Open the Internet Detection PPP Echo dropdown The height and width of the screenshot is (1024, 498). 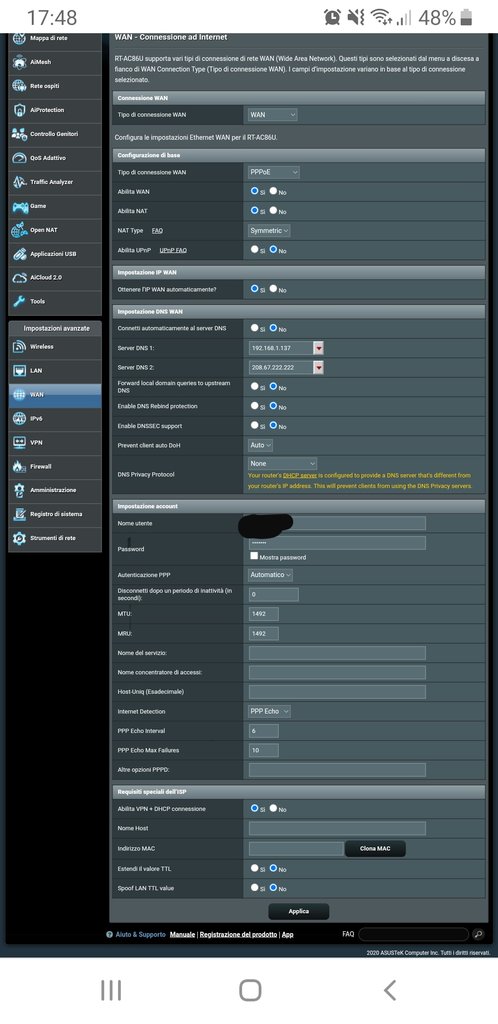(x=270, y=711)
